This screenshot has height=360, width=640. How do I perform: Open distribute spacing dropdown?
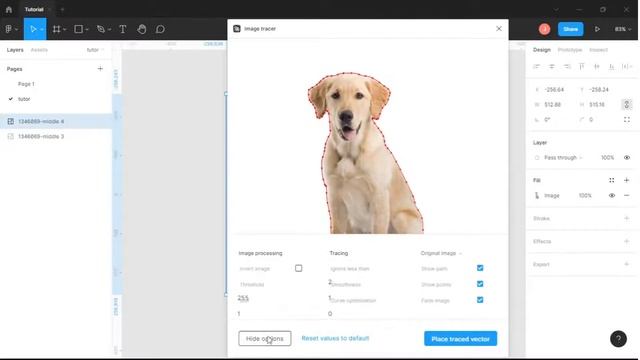click(x=626, y=66)
